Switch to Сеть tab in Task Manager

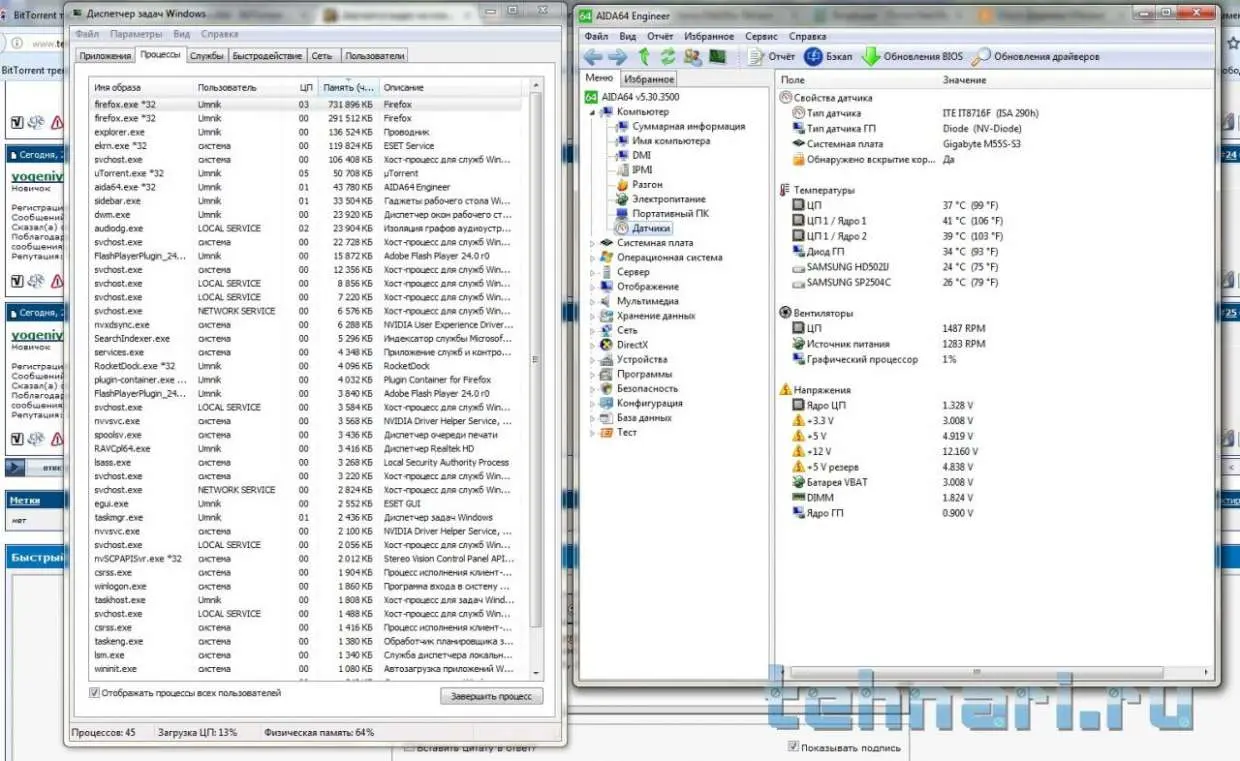[322, 56]
